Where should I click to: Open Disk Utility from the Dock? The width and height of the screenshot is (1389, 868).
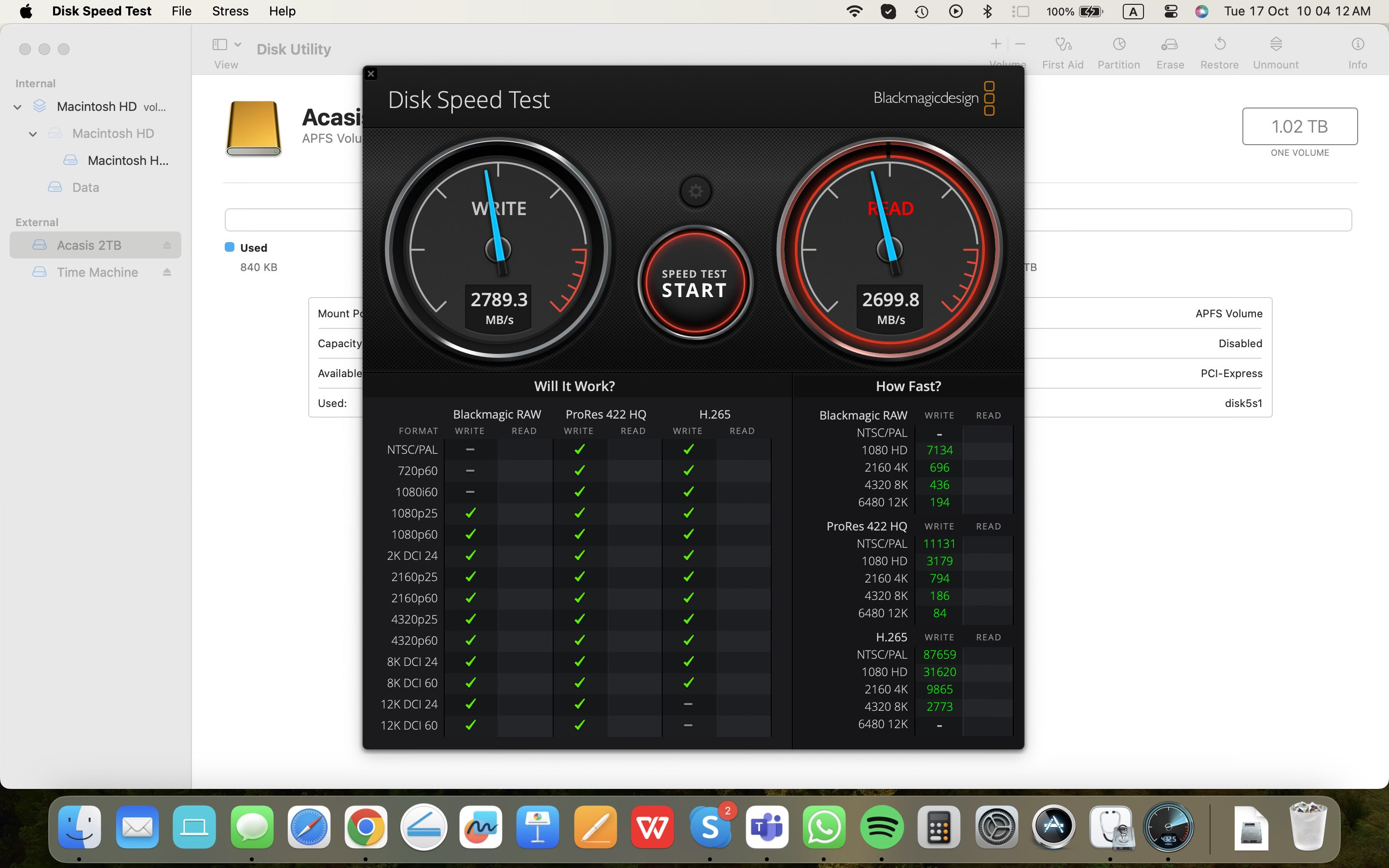[1111, 827]
